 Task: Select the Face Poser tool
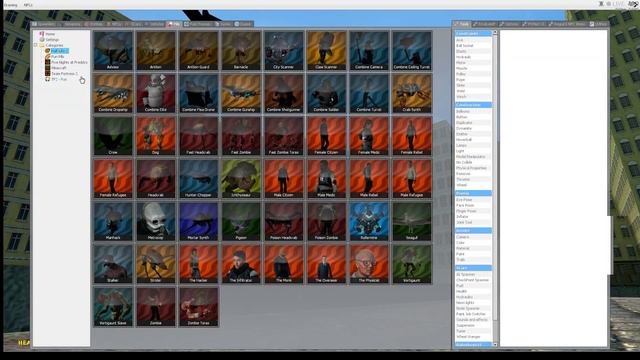click(473, 205)
